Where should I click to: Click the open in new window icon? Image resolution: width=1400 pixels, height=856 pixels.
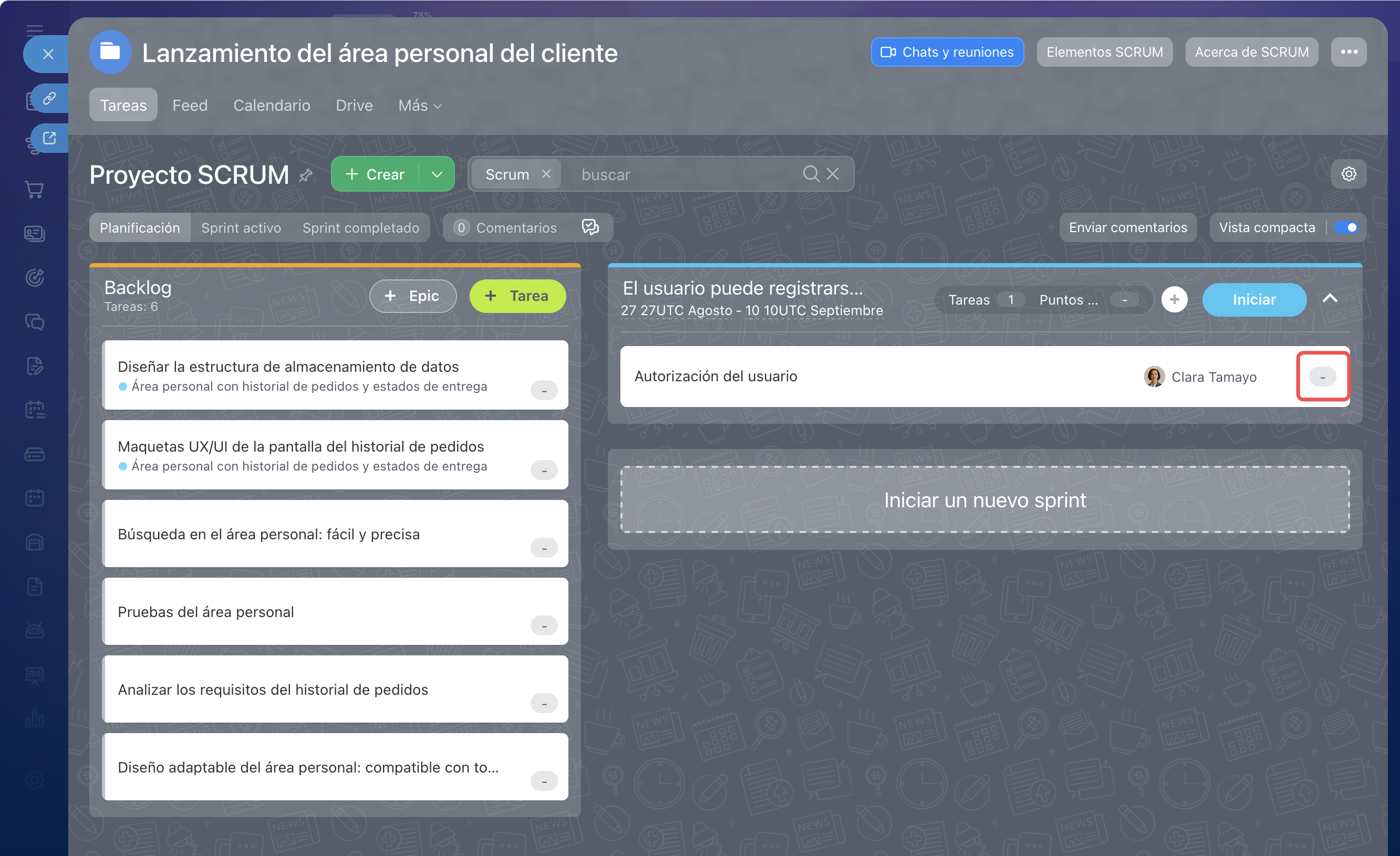(x=49, y=138)
